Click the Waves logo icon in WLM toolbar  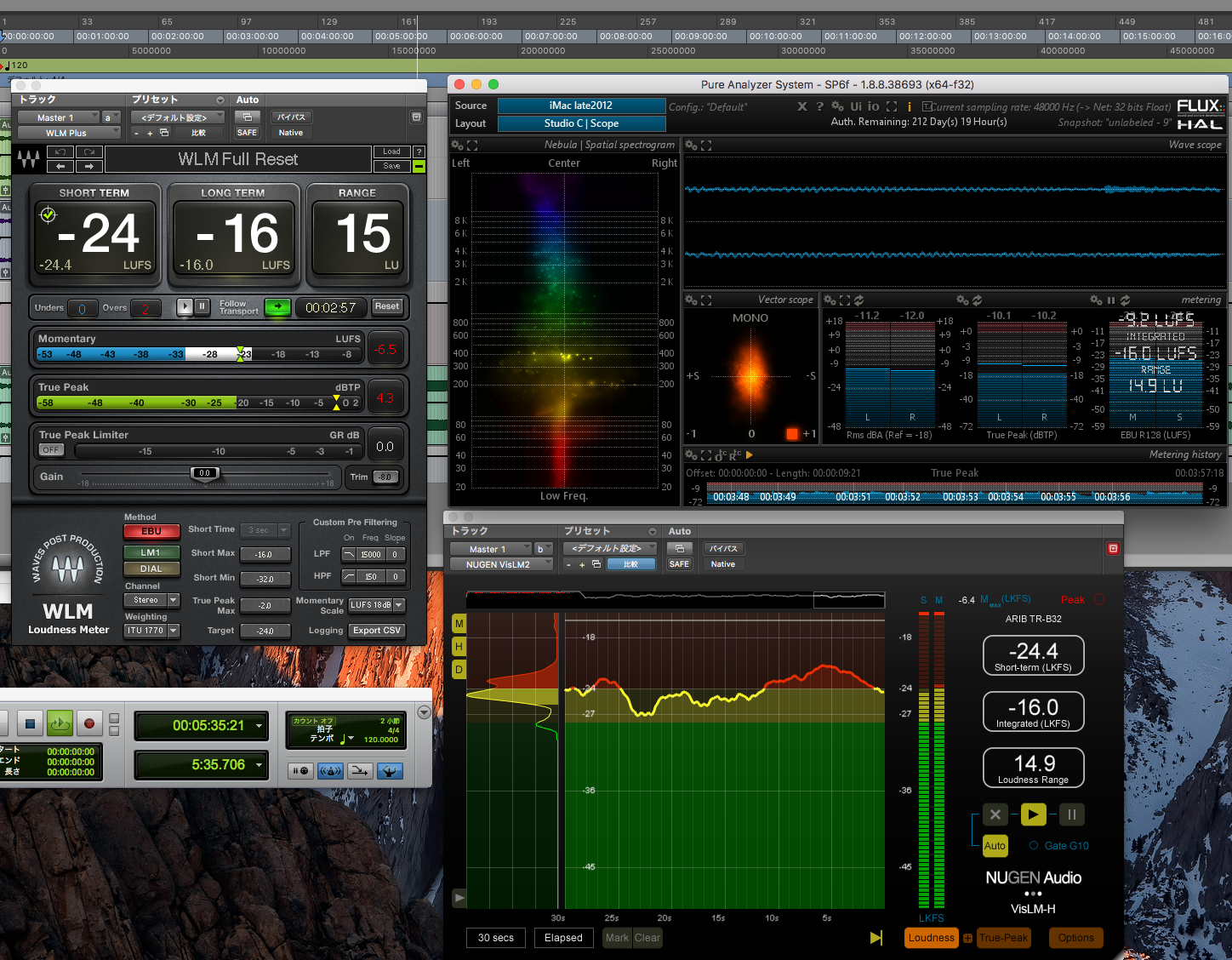[x=28, y=159]
